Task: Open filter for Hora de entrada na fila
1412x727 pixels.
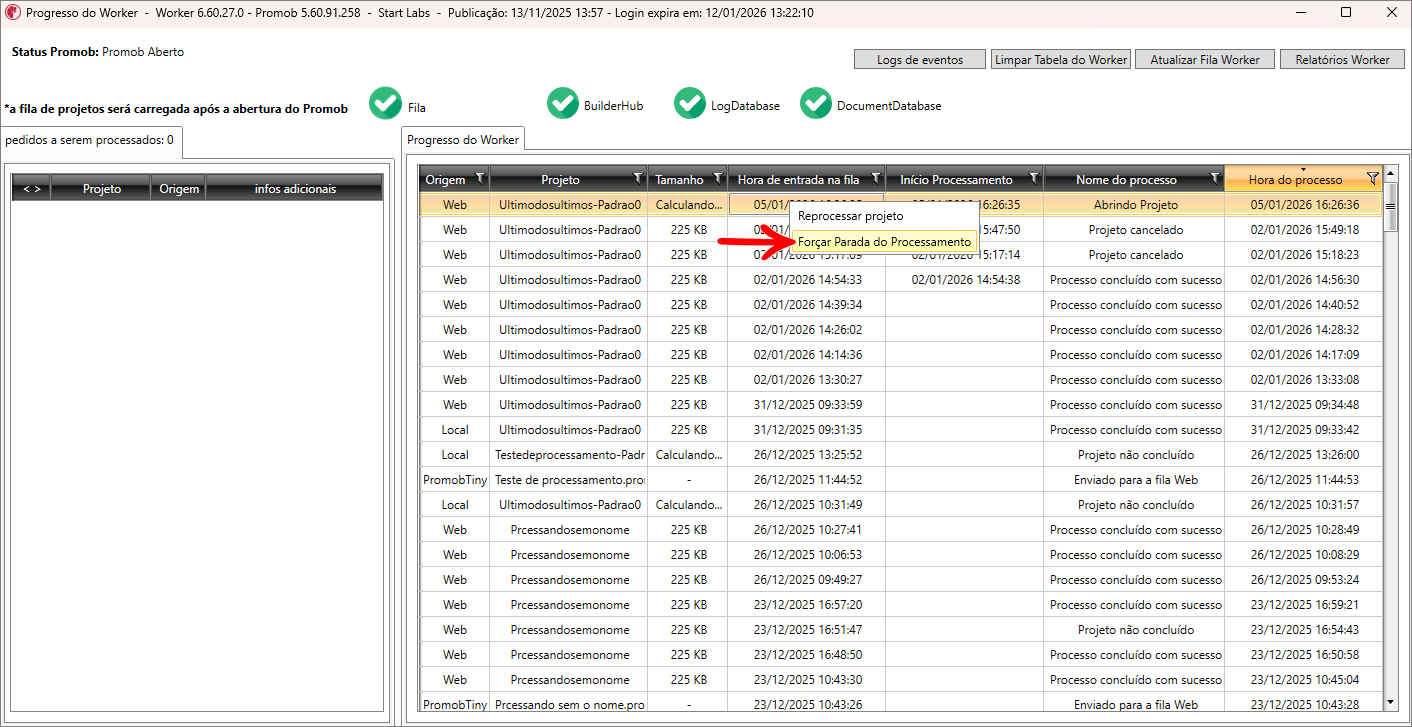Action: [875, 179]
